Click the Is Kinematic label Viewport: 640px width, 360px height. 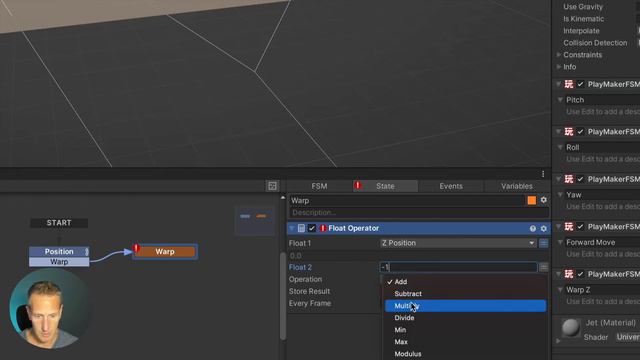pyautogui.click(x=584, y=19)
